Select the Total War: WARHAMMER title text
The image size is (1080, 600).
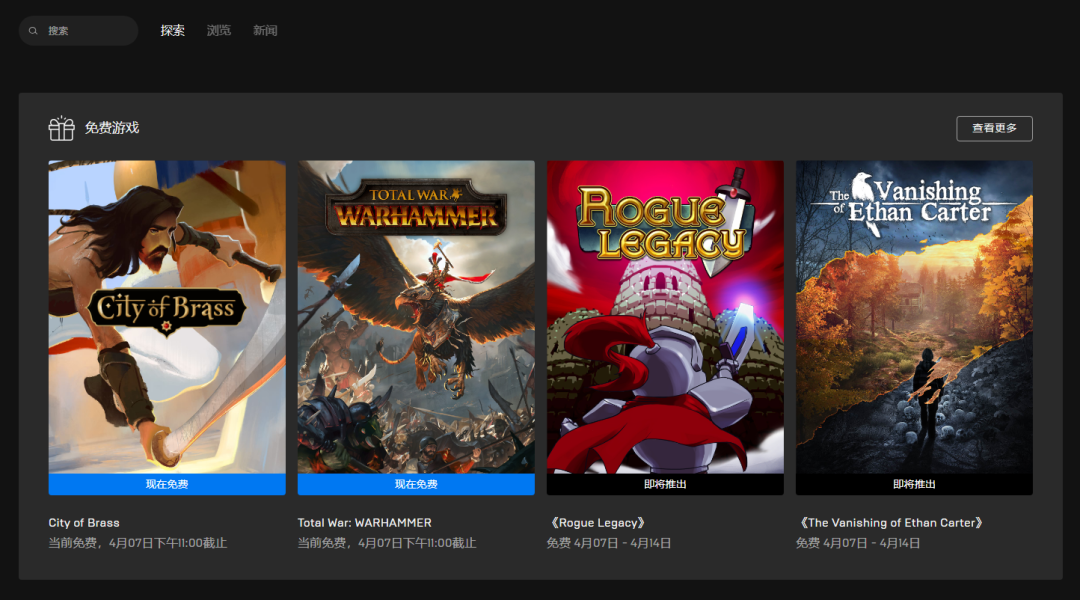(364, 523)
